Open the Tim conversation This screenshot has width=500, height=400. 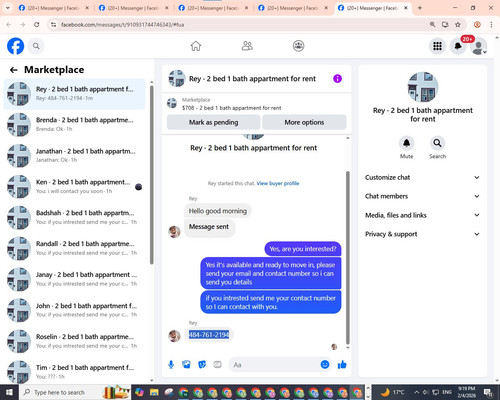pyautogui.click(x=74, y=371)
